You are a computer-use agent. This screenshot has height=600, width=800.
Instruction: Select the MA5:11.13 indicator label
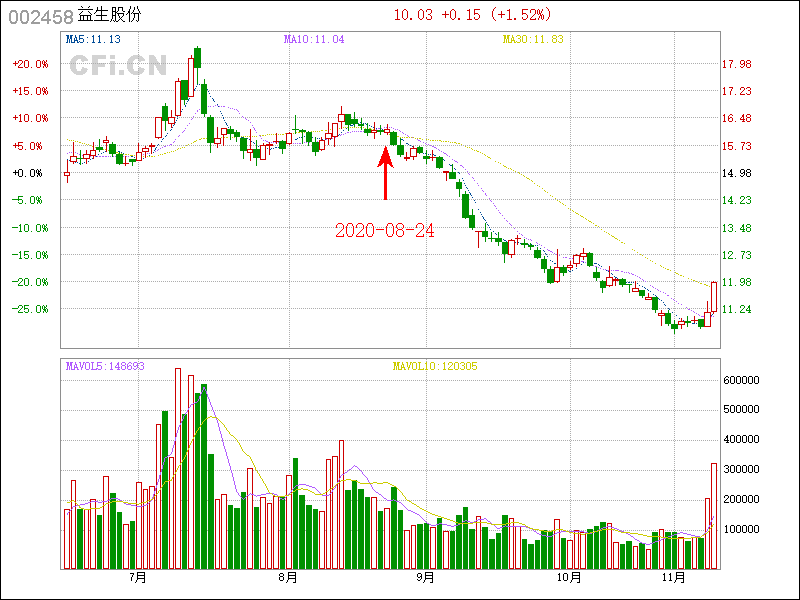pyautogui.click(x=93, y=39)
